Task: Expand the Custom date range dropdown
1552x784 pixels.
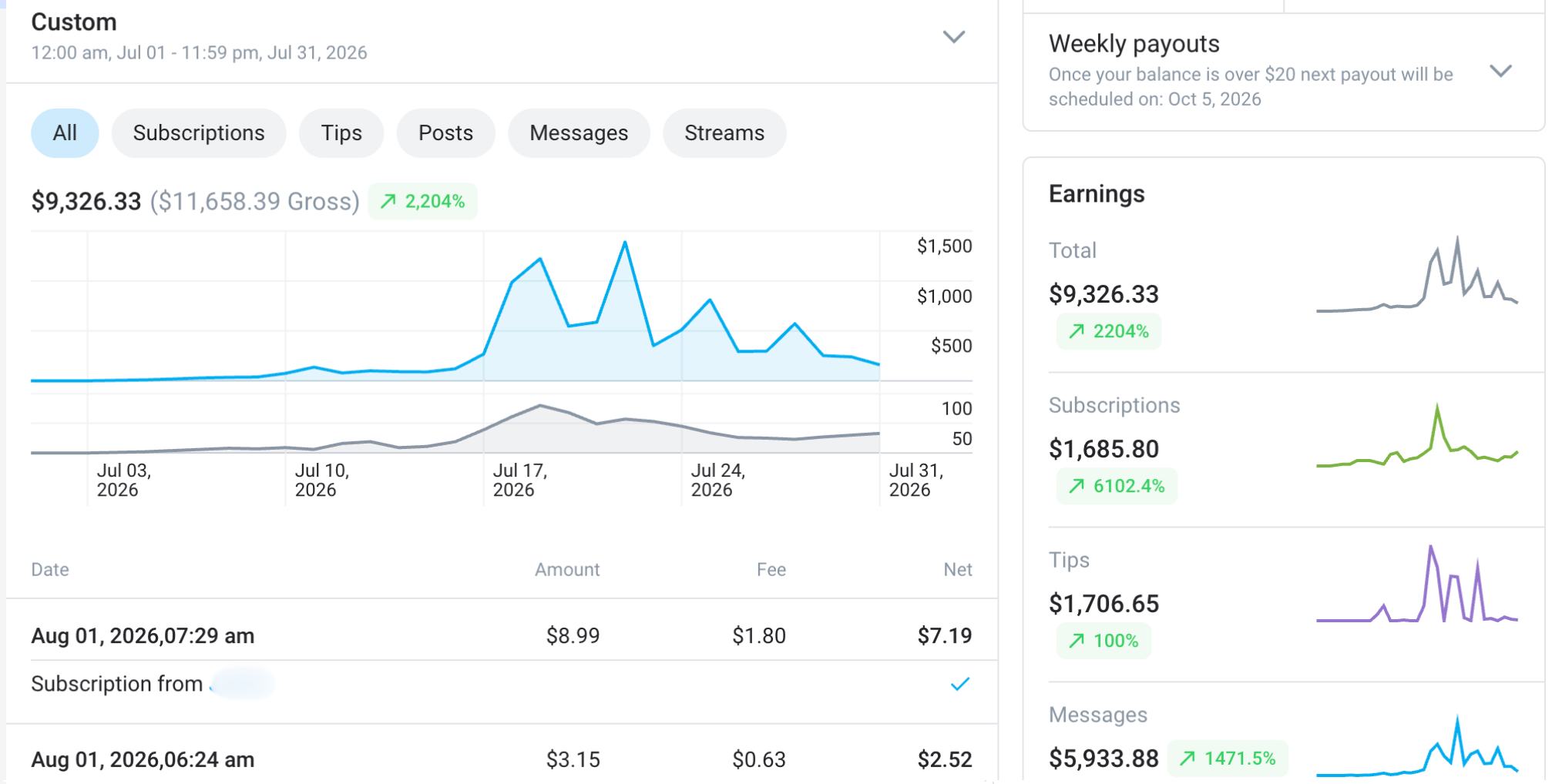Action: (x=953, y=37)
